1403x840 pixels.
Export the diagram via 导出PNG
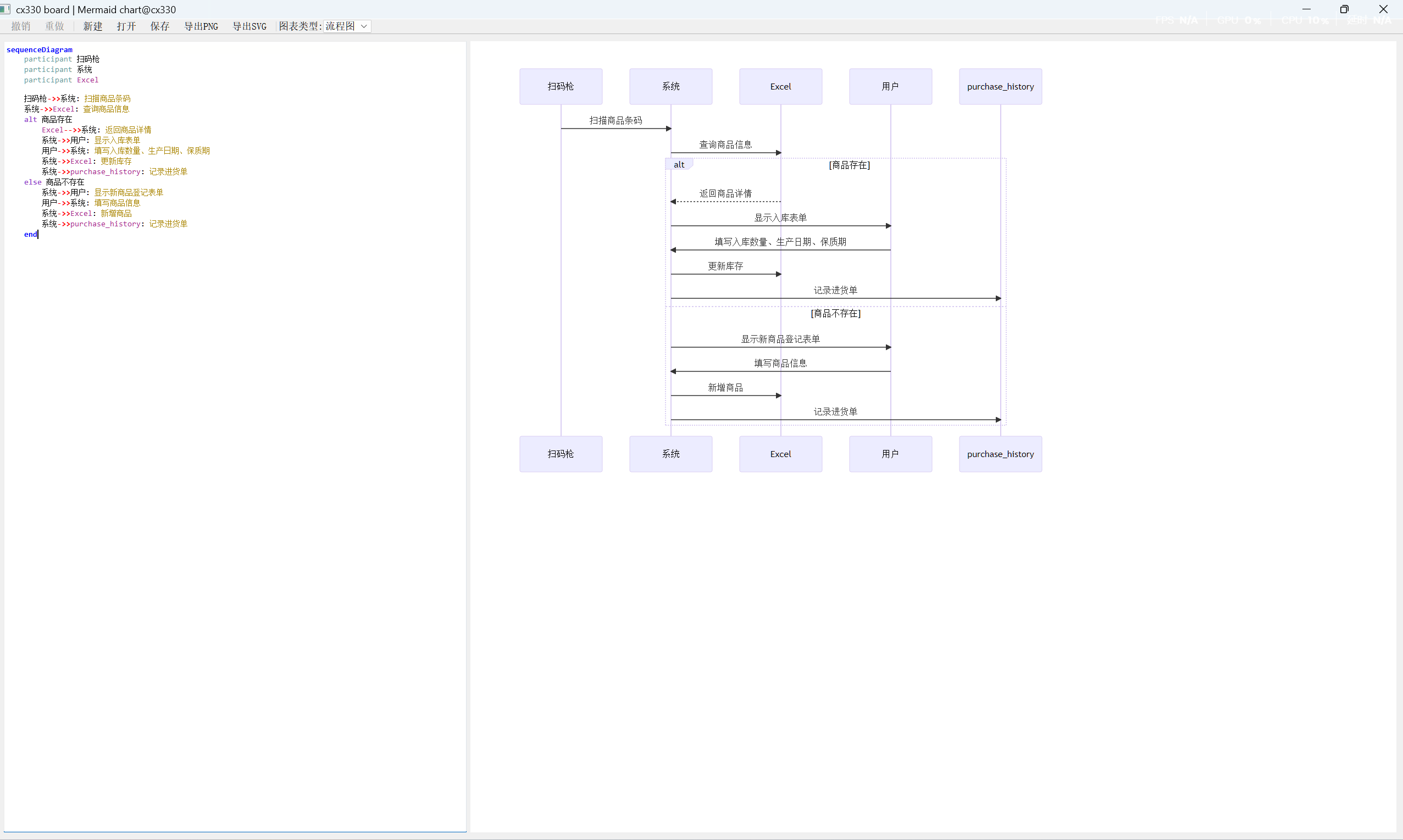click(201, 26)
